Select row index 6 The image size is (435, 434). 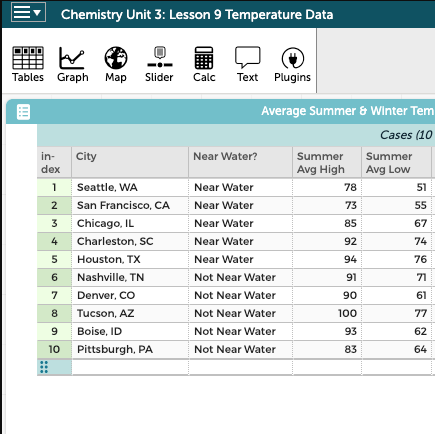pos(54,277)
